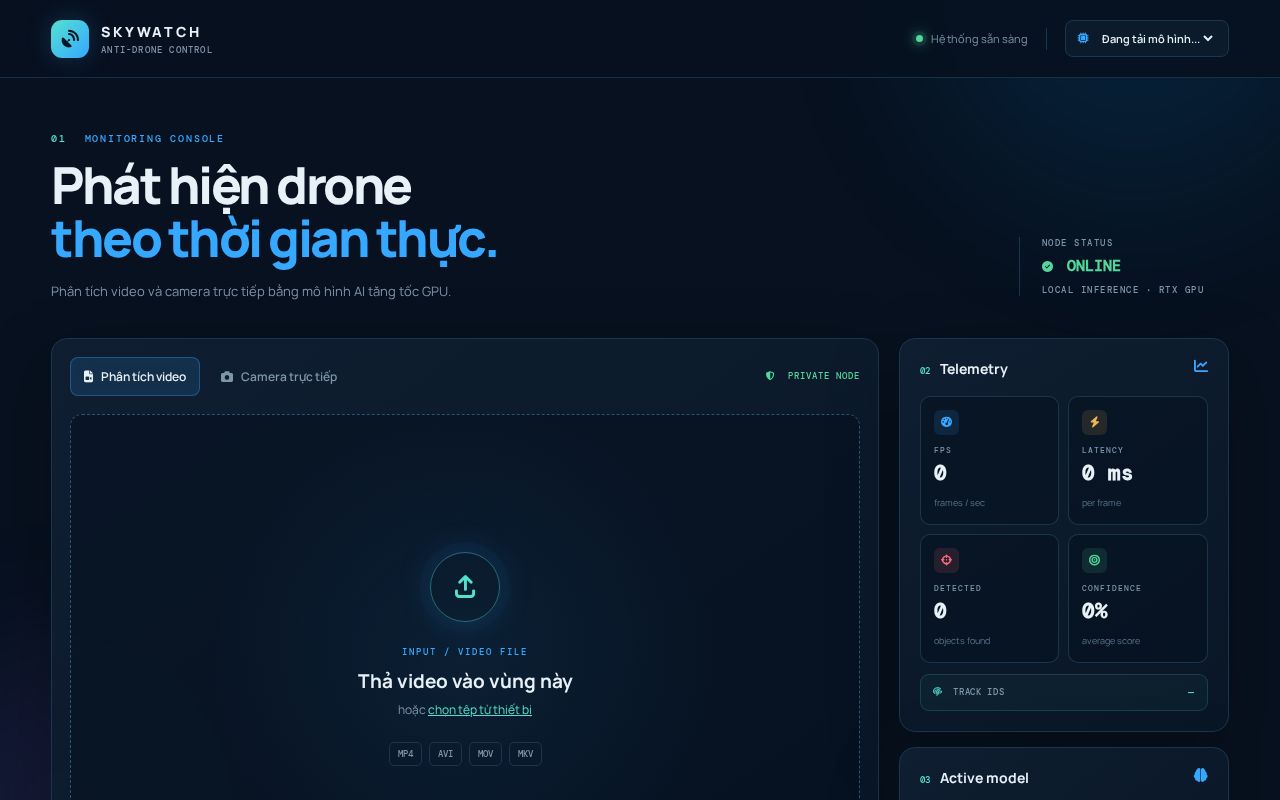The height and width of the screenshot is (800, 1280).
Task: Click the 'Hệ thống sẵn sàng' status text
Action: click(979, 39)
